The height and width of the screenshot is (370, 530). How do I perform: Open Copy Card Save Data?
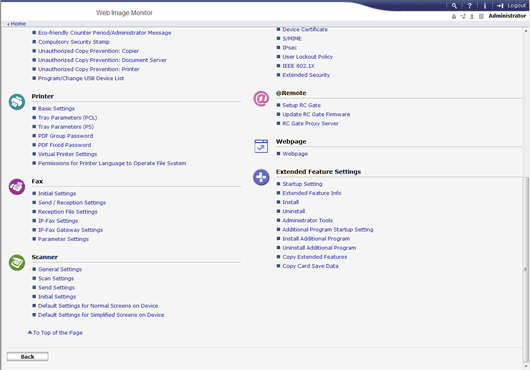[310, 266]
